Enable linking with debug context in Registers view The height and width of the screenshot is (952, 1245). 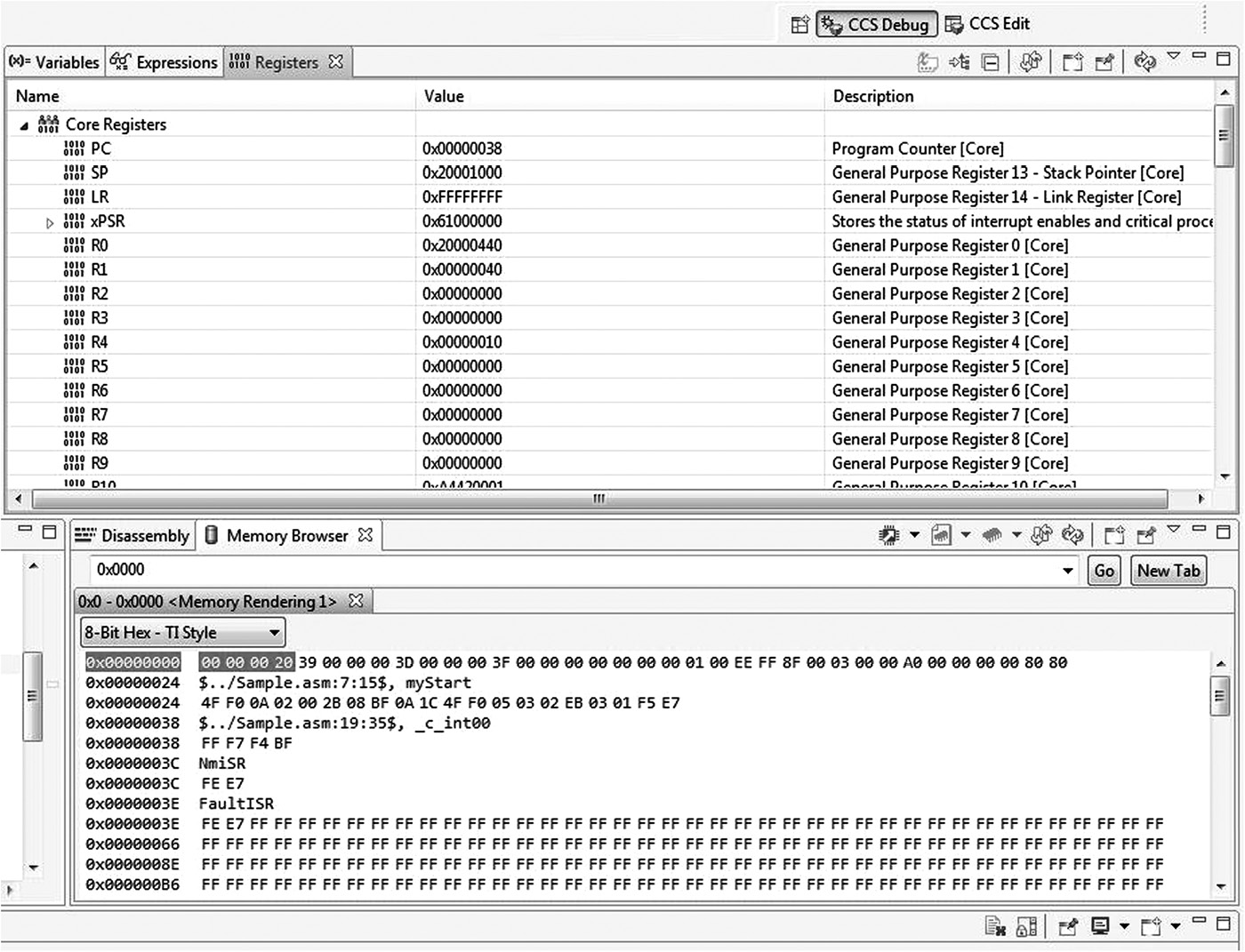(x=960, y=62)
